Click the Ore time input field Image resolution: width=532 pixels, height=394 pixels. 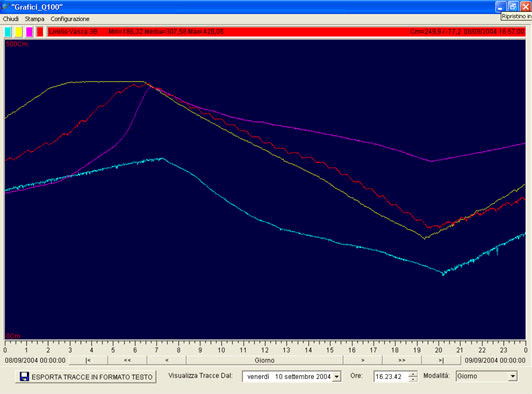click(391, 377)
